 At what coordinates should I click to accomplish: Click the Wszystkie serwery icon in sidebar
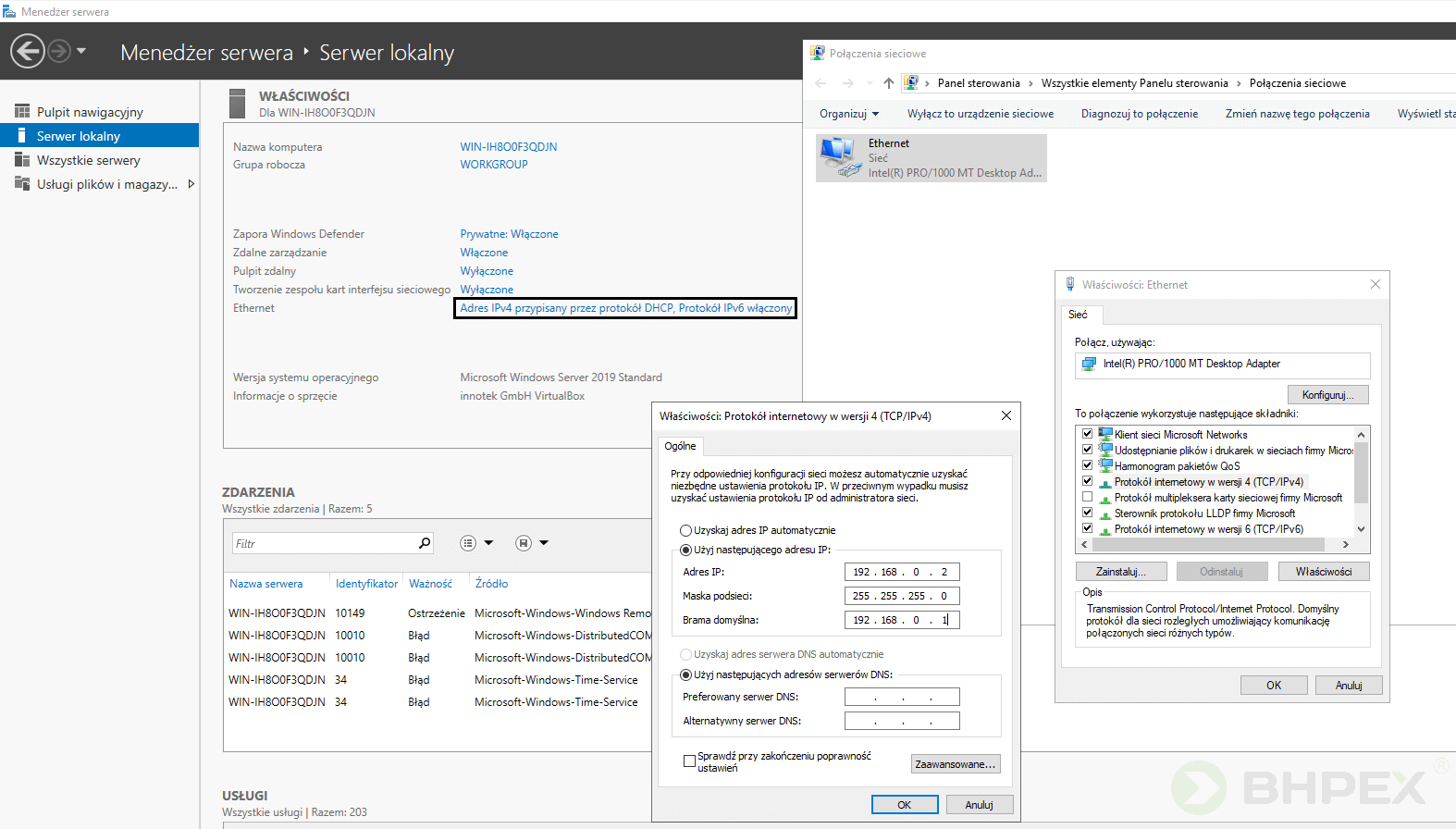(x=22, y=159)
